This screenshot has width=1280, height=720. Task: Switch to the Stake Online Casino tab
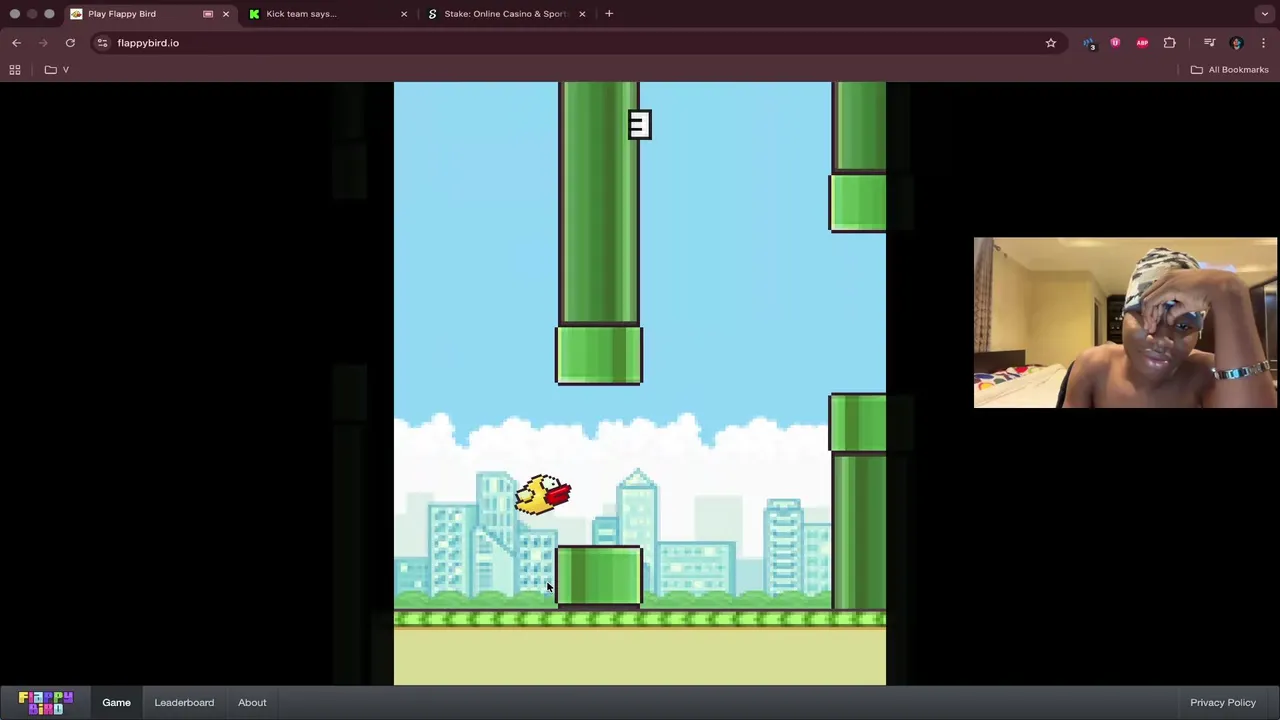[505, 14]
